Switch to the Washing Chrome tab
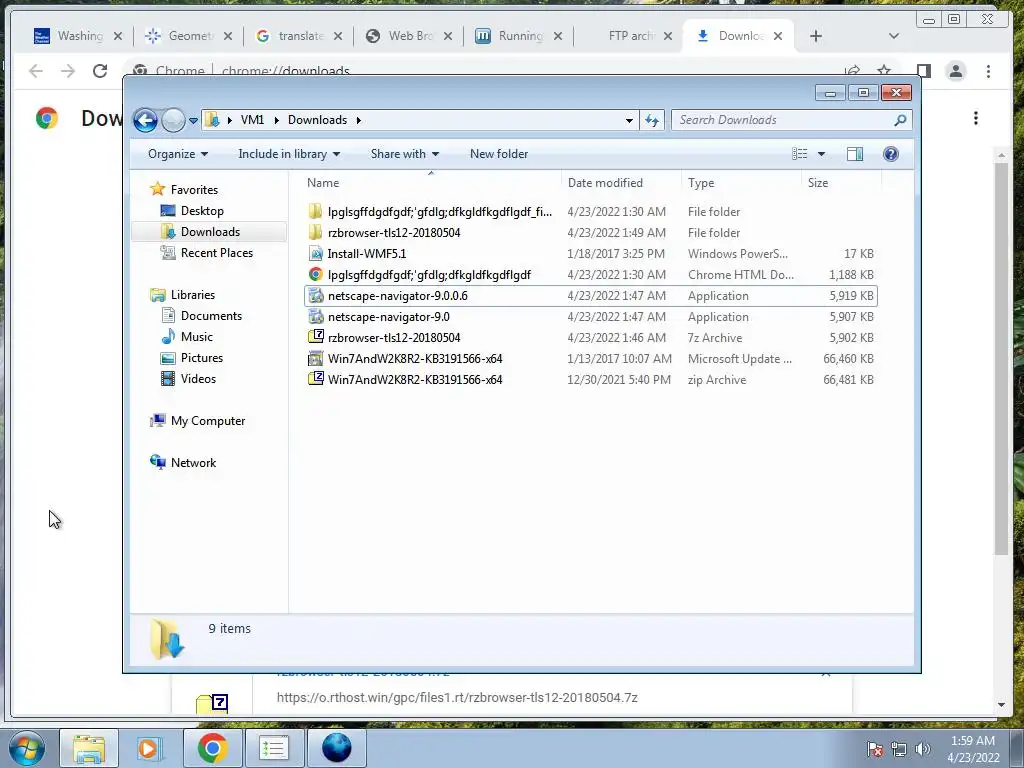This screenshot has height=768, width=1024. pyautogui.click(x=78, y=36)
